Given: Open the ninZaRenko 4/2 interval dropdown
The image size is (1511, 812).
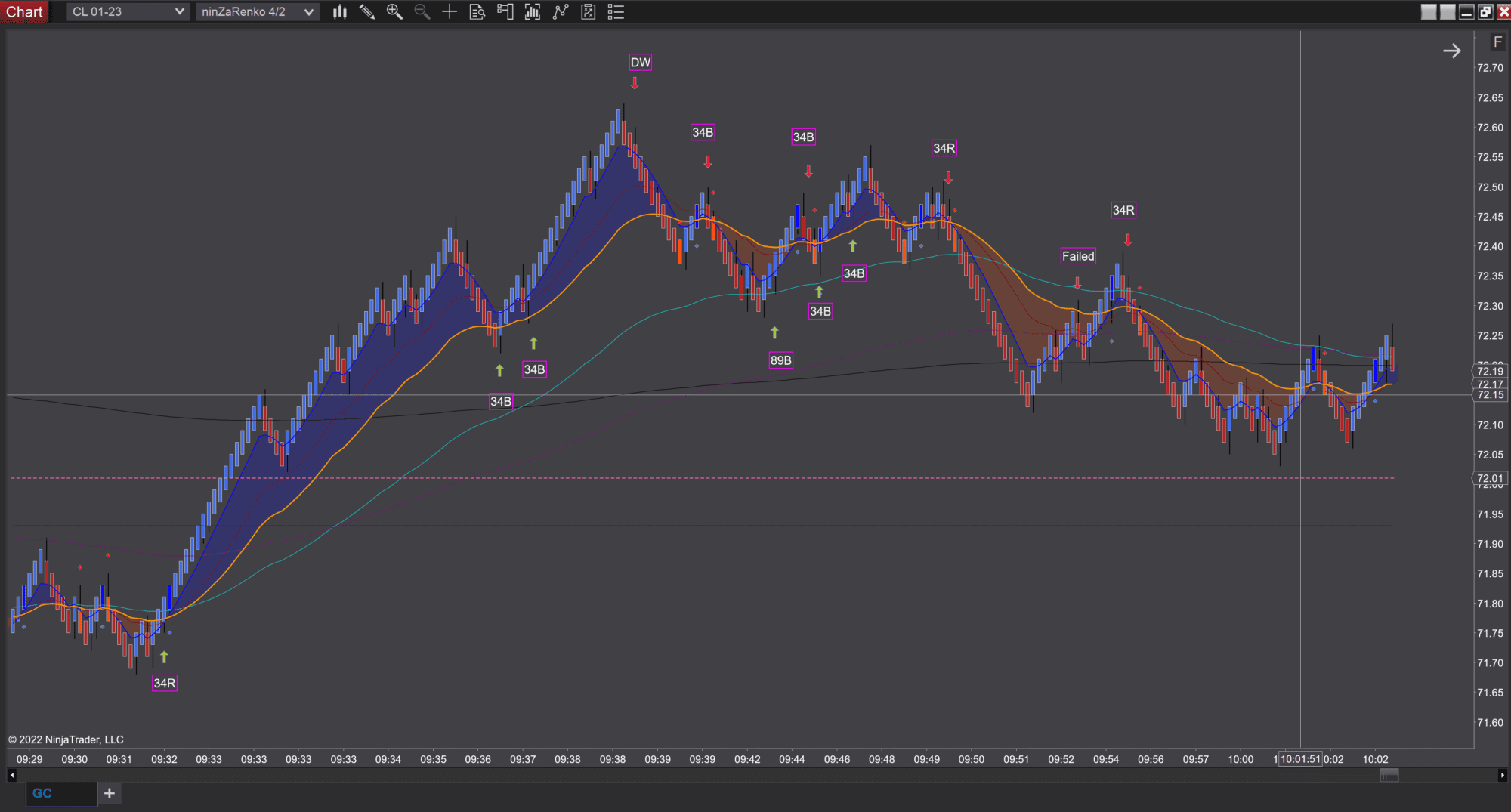Looking at the screenshot, I should pyautogui.click(x=256, y=11).
